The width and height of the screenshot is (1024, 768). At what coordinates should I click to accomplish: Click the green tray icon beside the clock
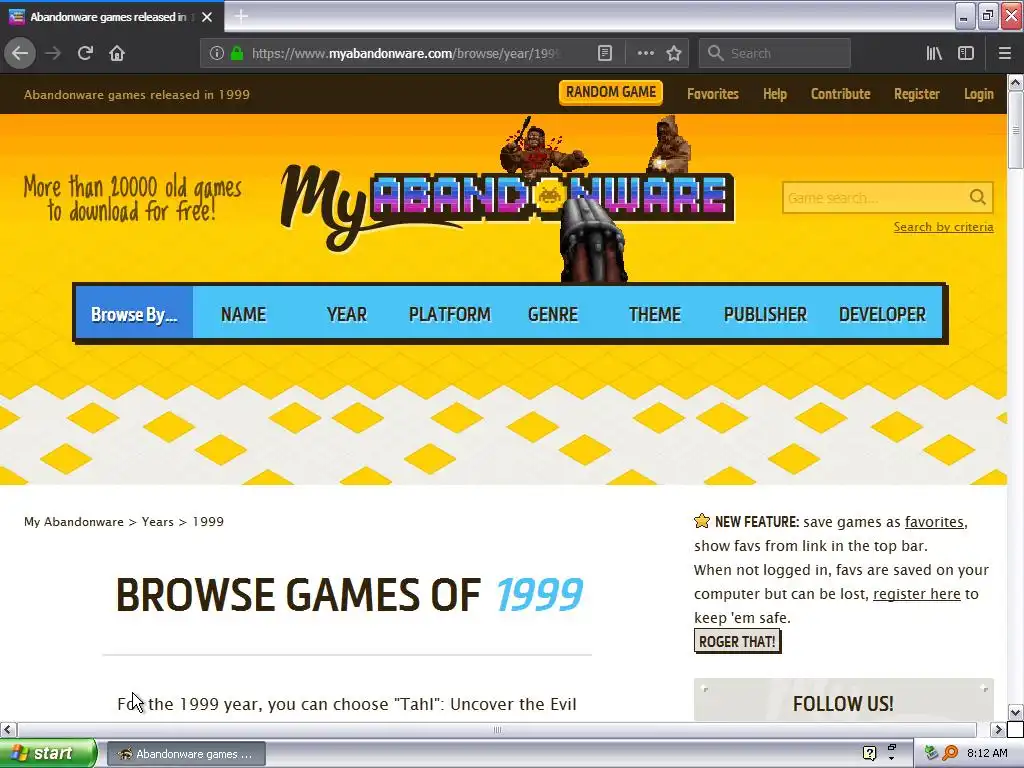931,753
